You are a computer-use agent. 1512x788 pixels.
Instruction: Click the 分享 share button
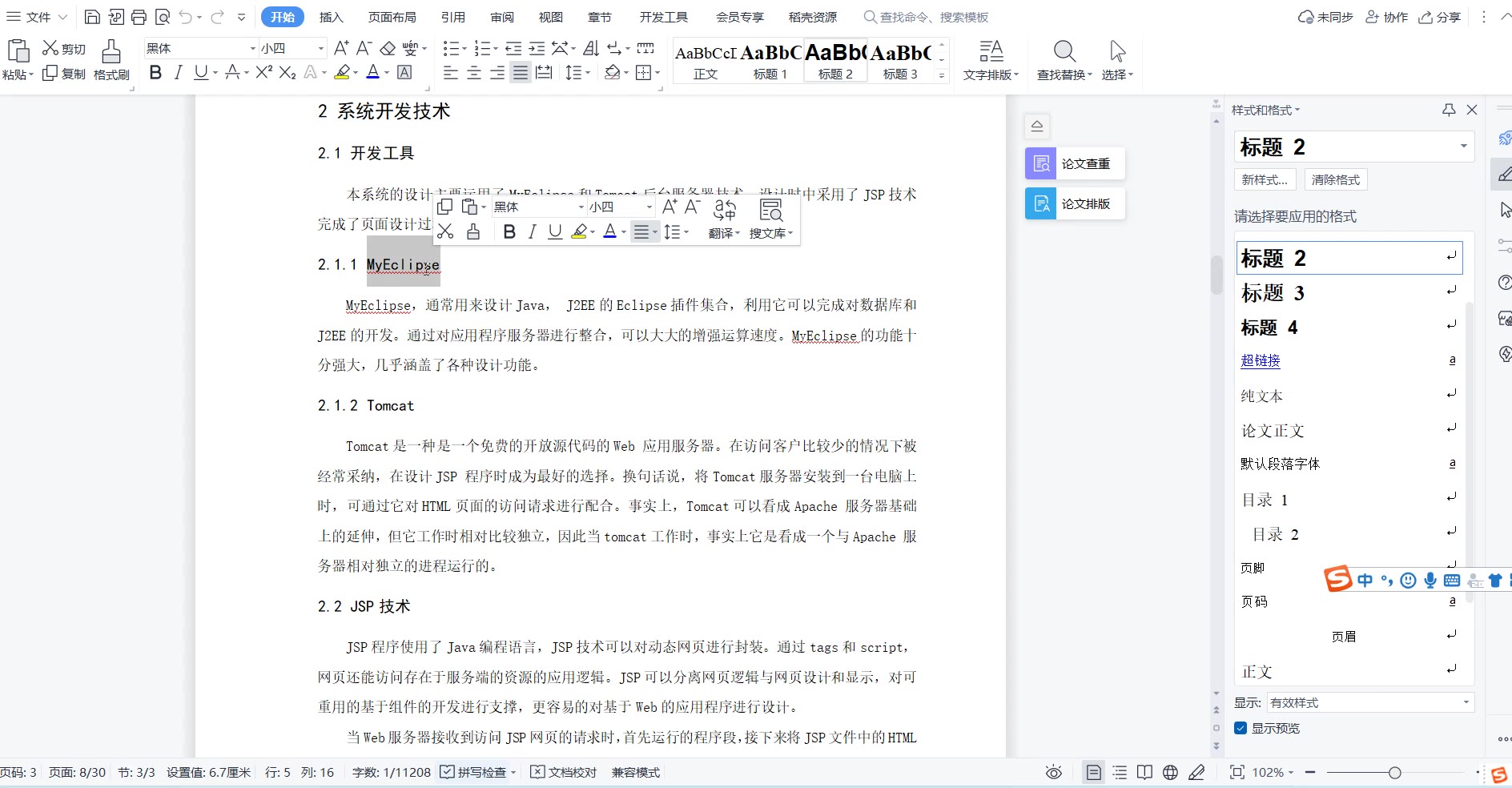1440,17
